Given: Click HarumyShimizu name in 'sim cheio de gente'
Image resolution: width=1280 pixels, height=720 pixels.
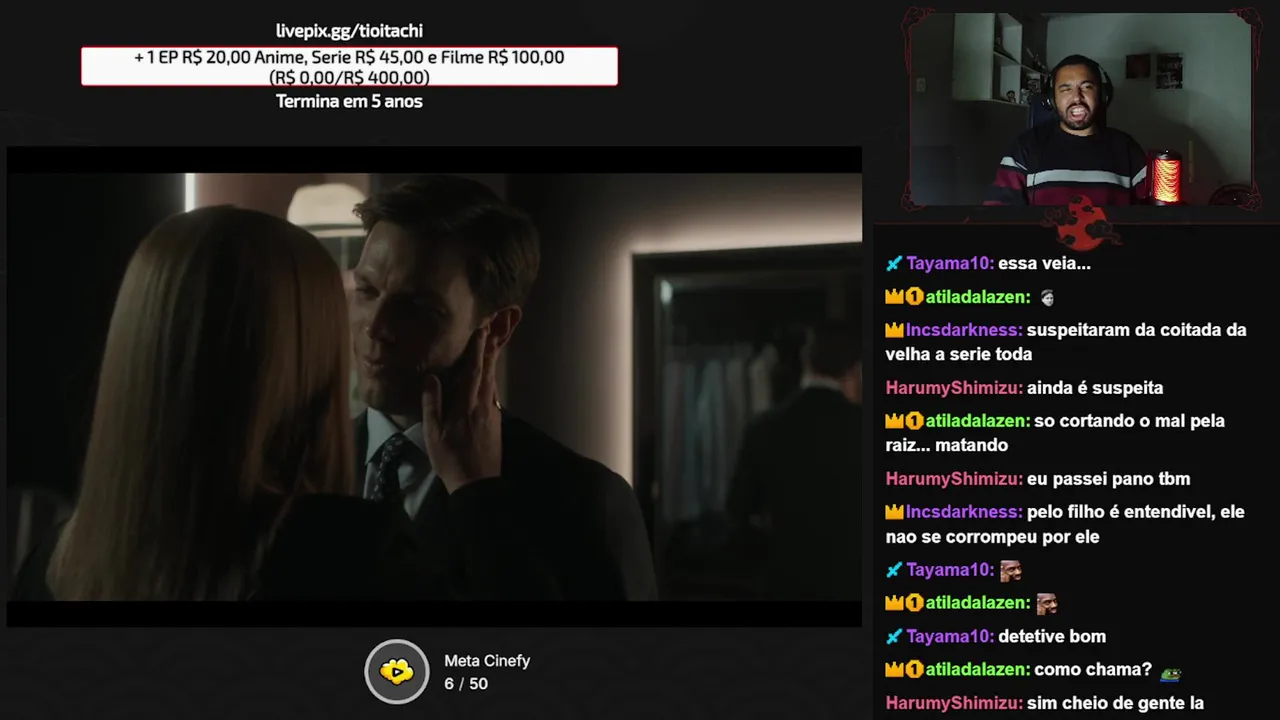Looking at the screenshot, I should 954,704.
